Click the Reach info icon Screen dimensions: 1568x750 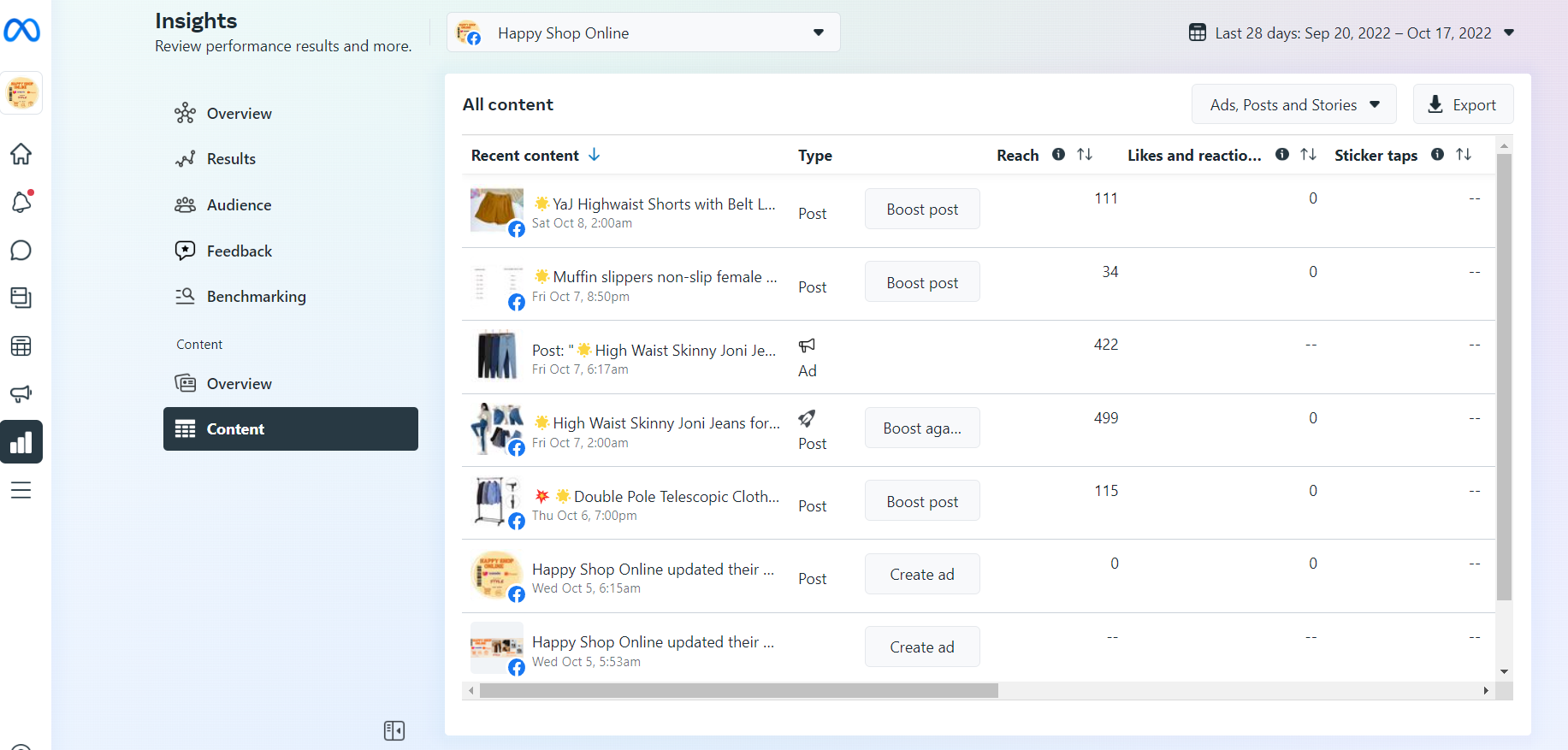[x=1058, y=155]
